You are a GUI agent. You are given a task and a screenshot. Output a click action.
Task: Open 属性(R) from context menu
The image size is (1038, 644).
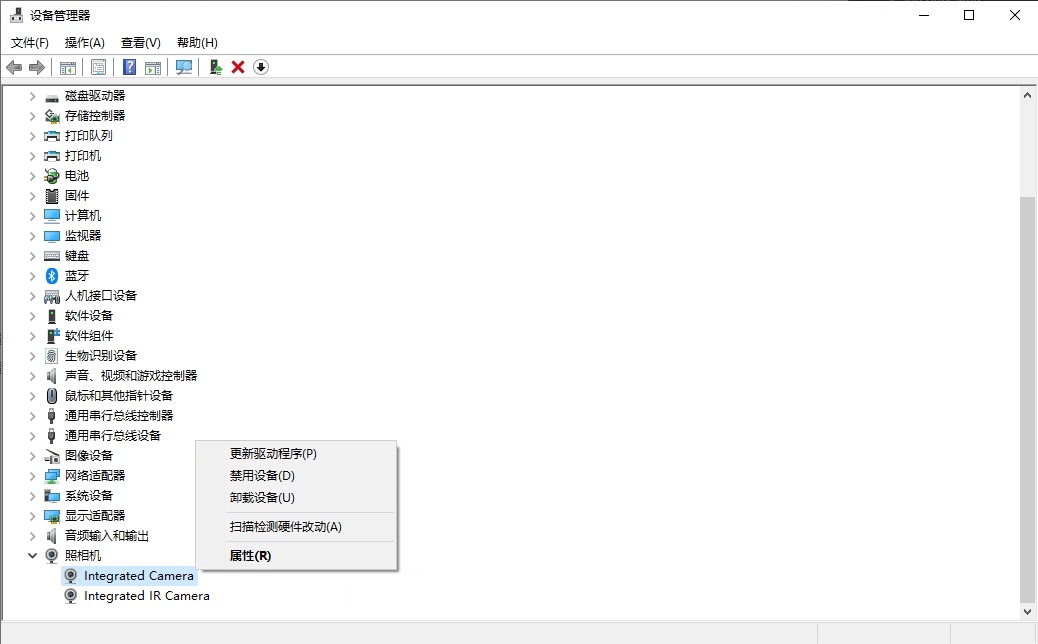(250, 556)
